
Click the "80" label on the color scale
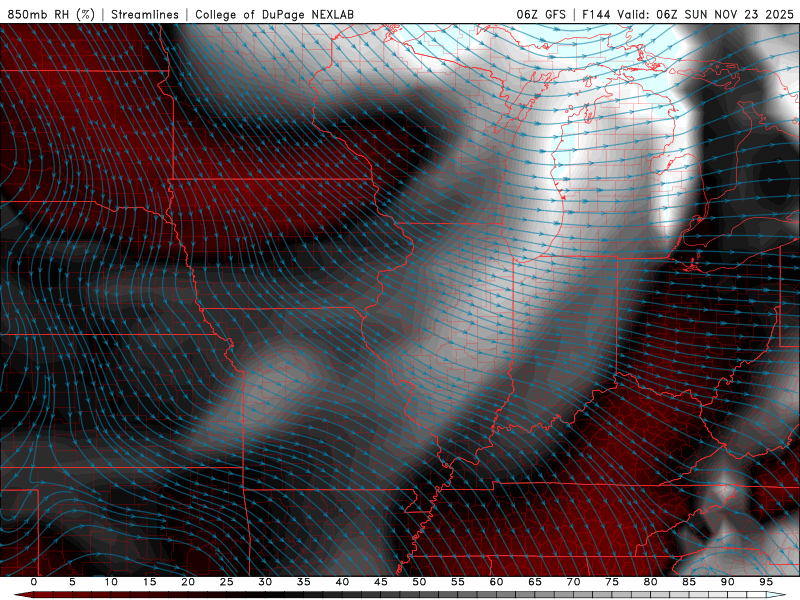[650, 582]
